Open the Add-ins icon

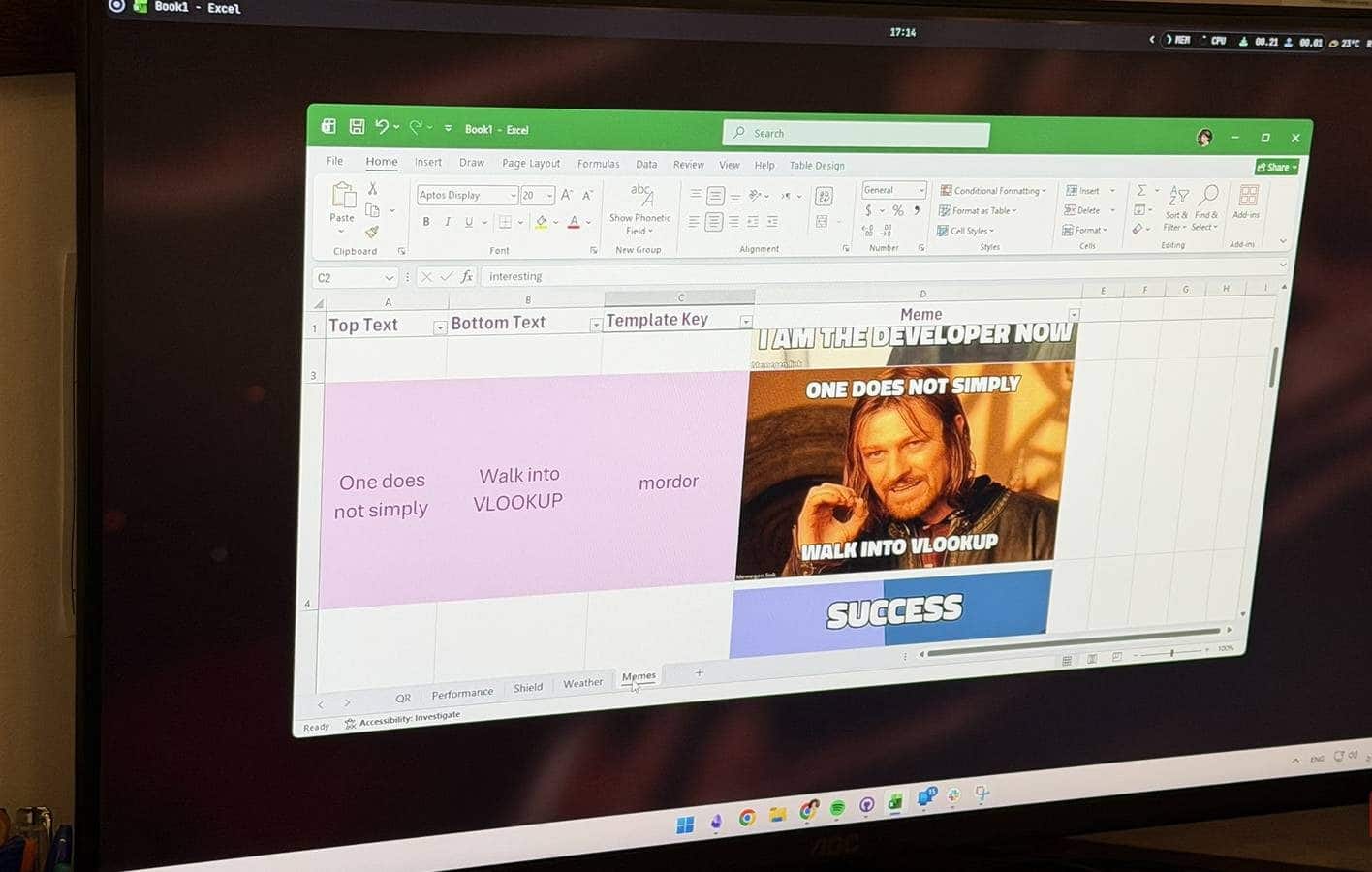(1249, 196)
